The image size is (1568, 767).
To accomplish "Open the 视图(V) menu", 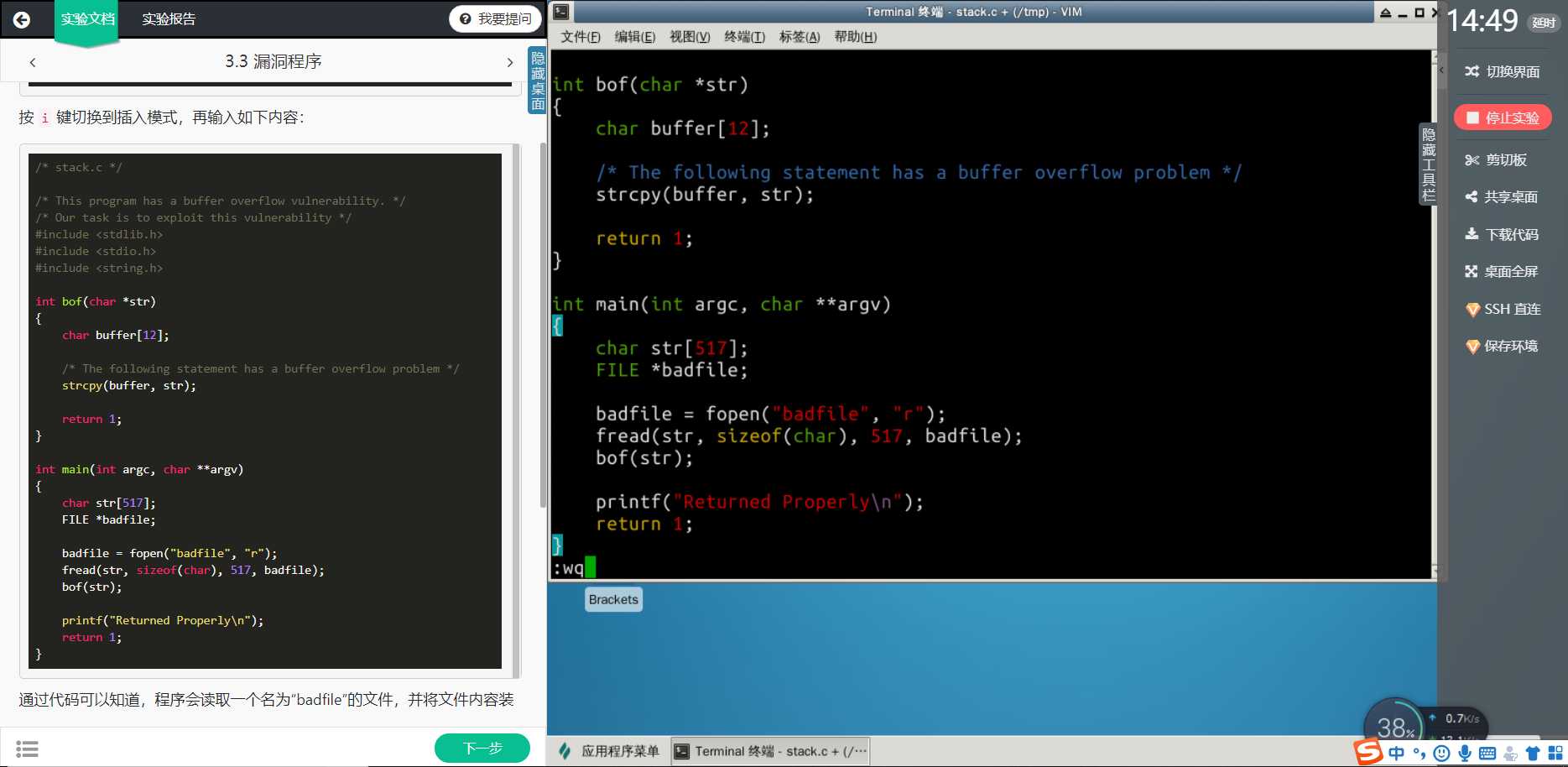I will [x=690, y=37].
